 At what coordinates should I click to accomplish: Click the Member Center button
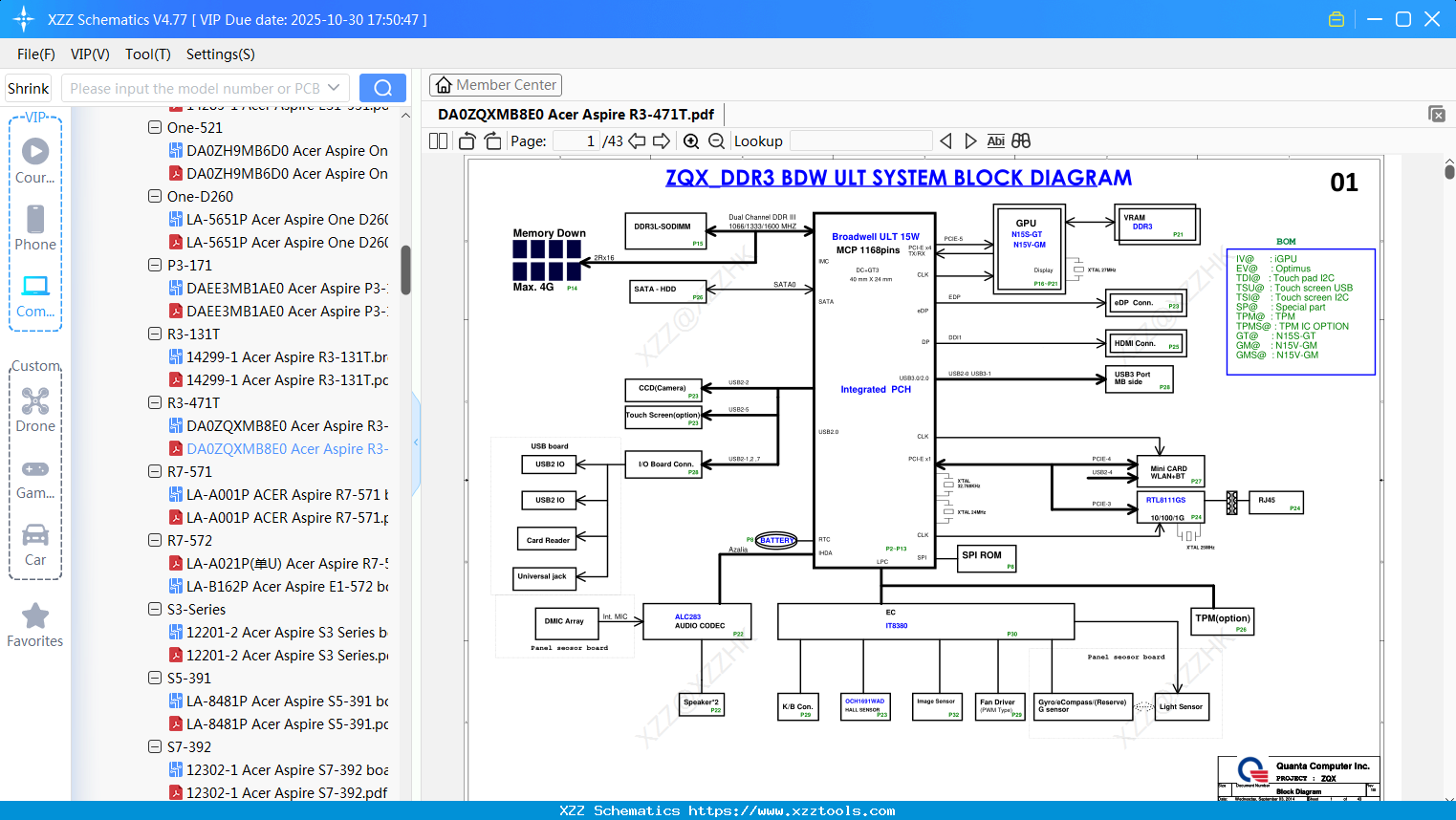click(495, 85)
